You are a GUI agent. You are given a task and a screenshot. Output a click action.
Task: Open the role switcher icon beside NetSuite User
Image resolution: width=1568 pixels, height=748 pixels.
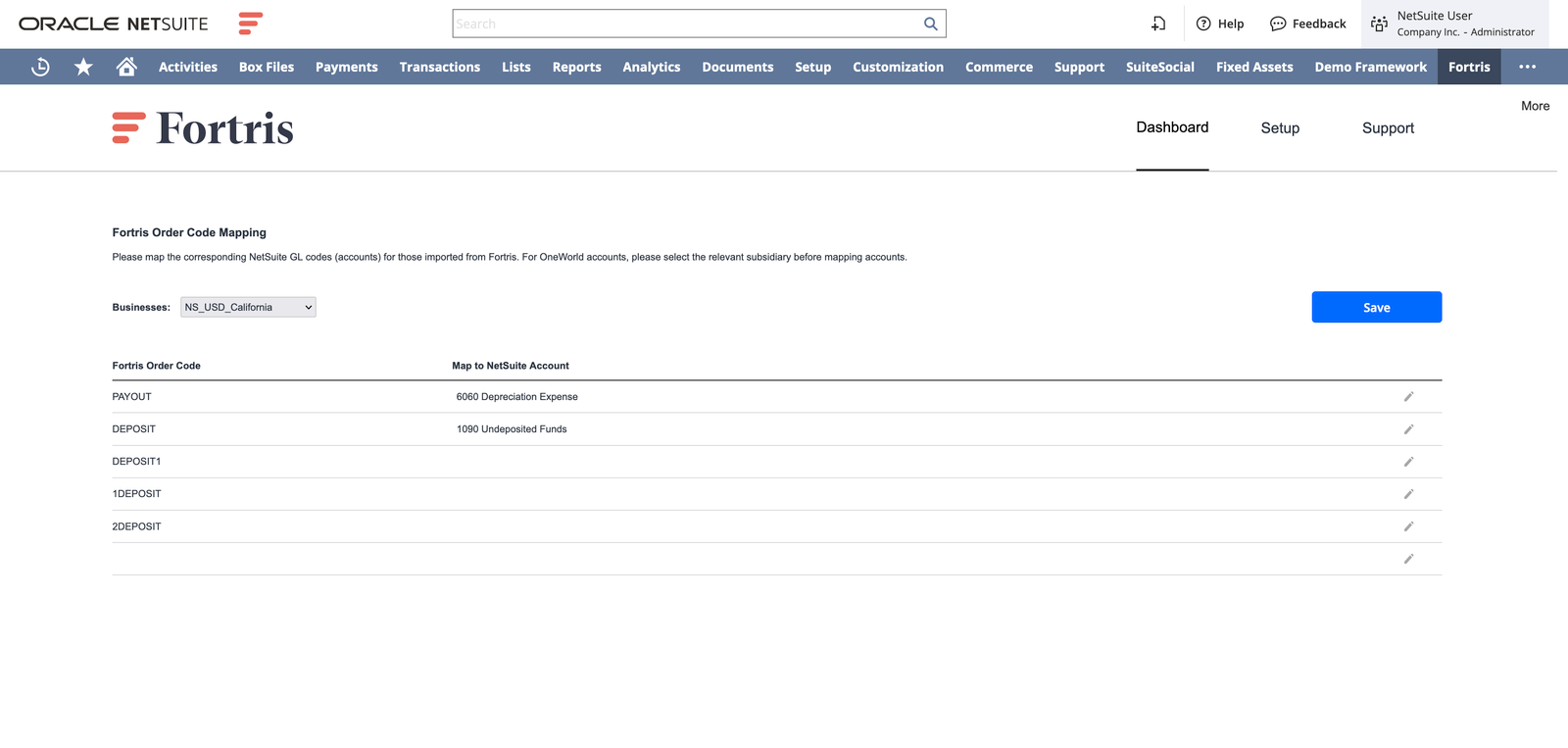tap(1379, 24)
